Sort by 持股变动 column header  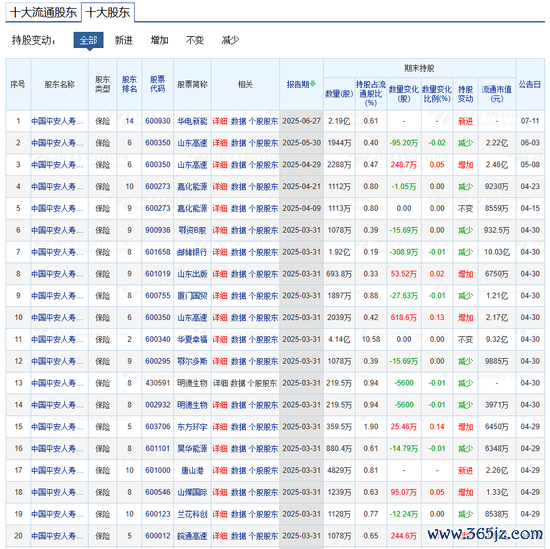point(465,94)
